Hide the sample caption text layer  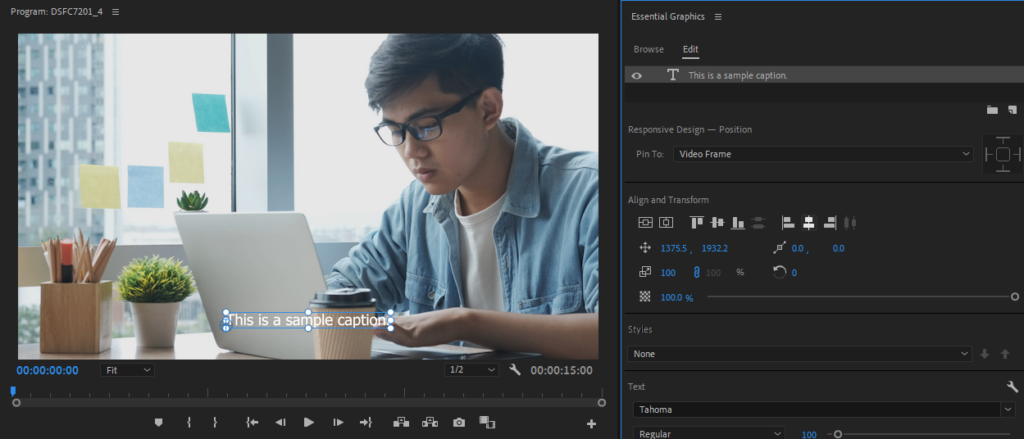637,76
